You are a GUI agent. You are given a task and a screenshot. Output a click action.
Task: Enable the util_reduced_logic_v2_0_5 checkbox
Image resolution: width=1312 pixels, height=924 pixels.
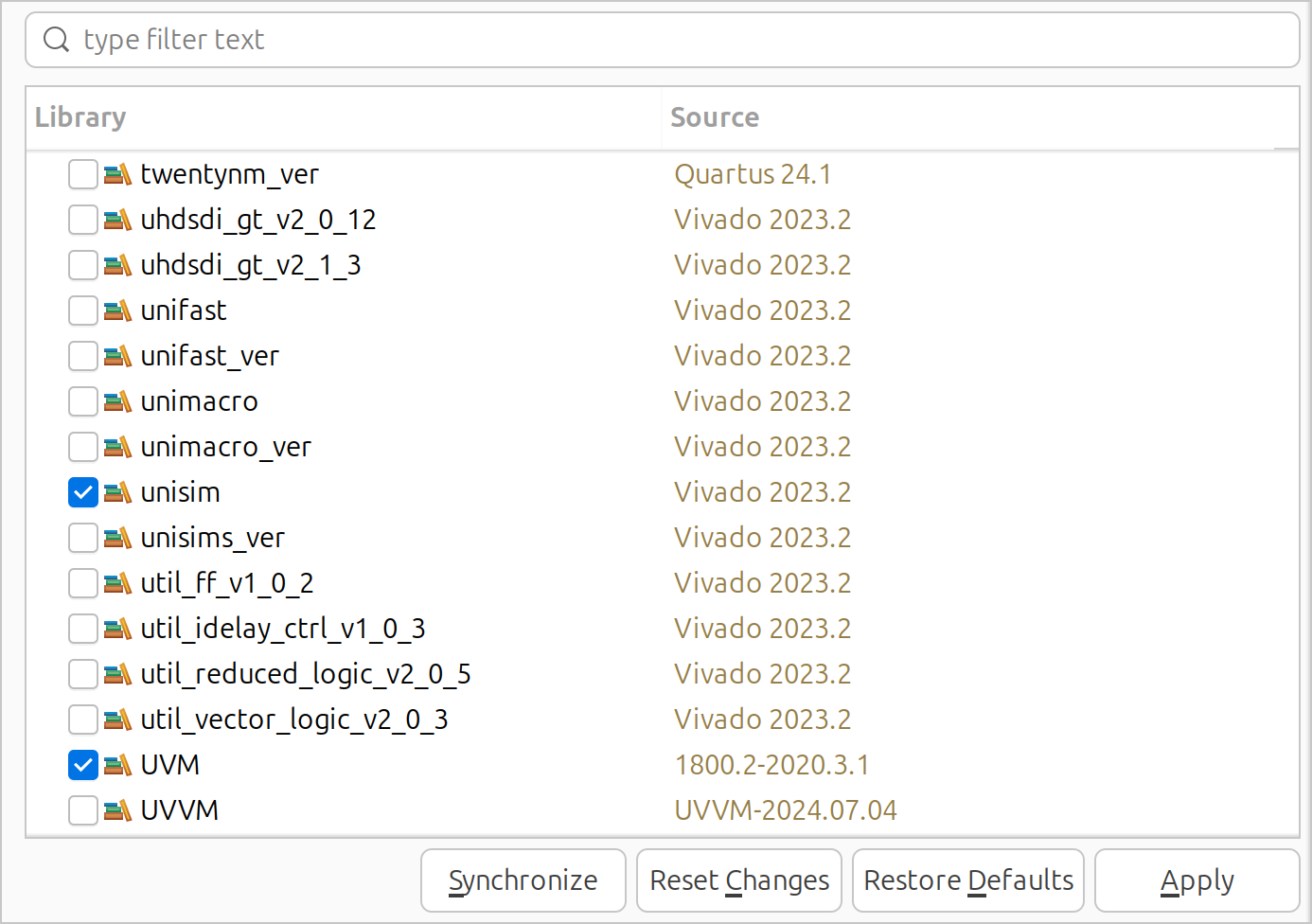click(83, 674)
